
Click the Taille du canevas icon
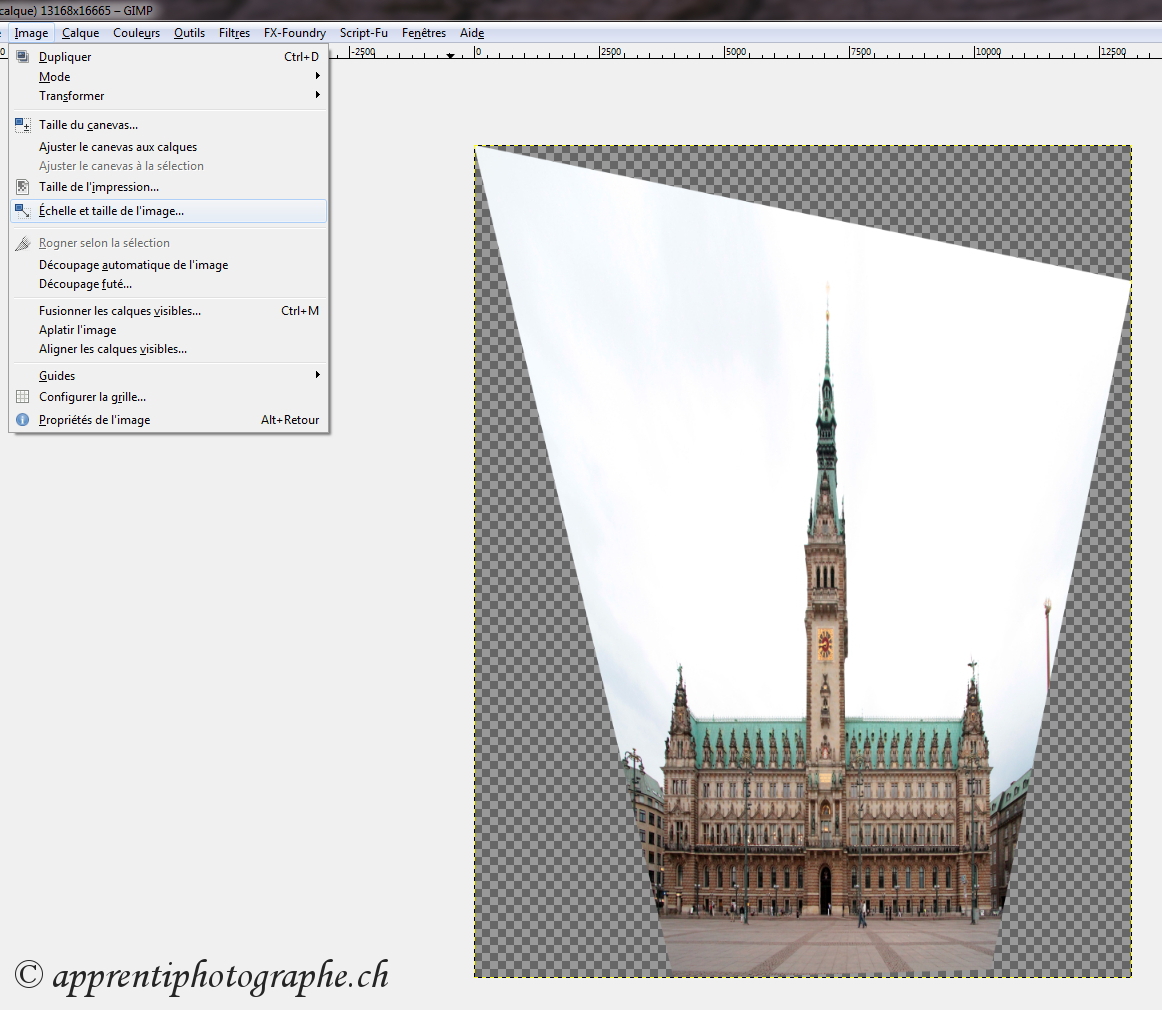pos(22,125)
